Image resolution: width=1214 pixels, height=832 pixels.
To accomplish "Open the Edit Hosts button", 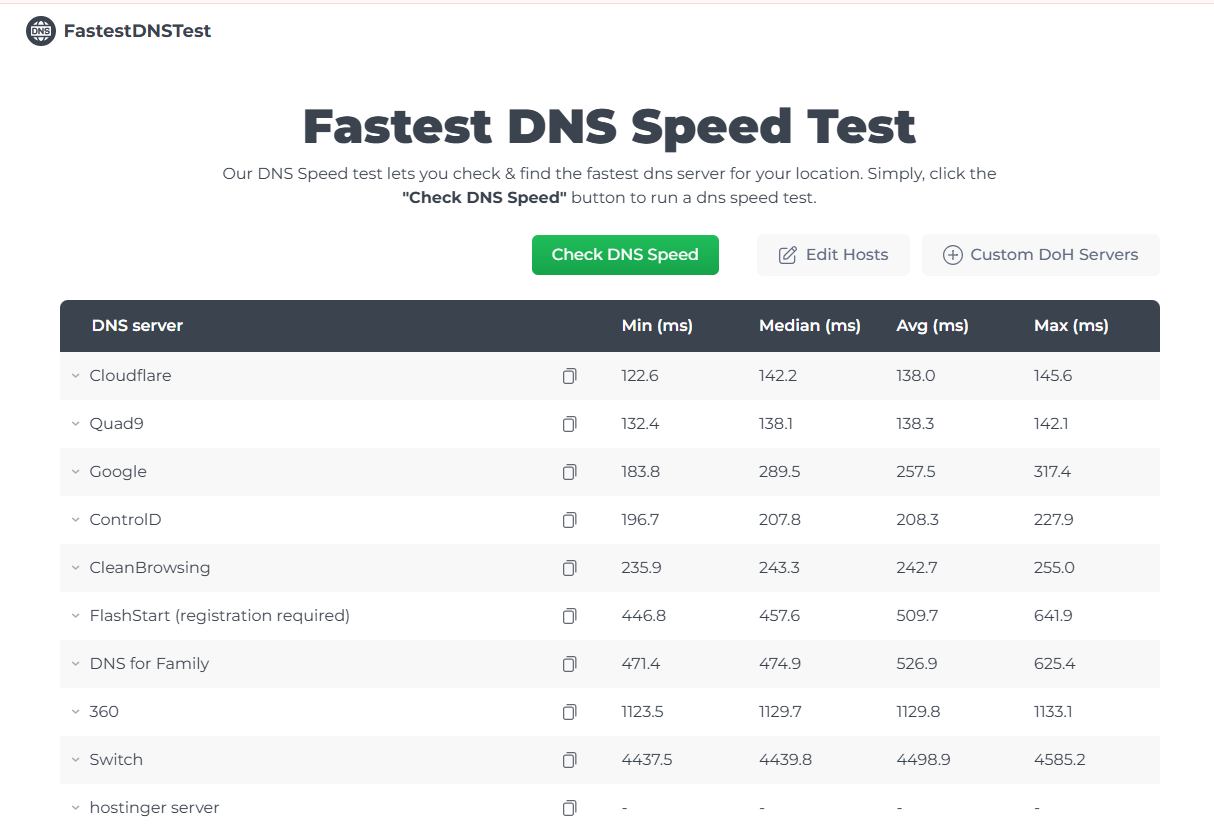I will click(x=833, y=255).
